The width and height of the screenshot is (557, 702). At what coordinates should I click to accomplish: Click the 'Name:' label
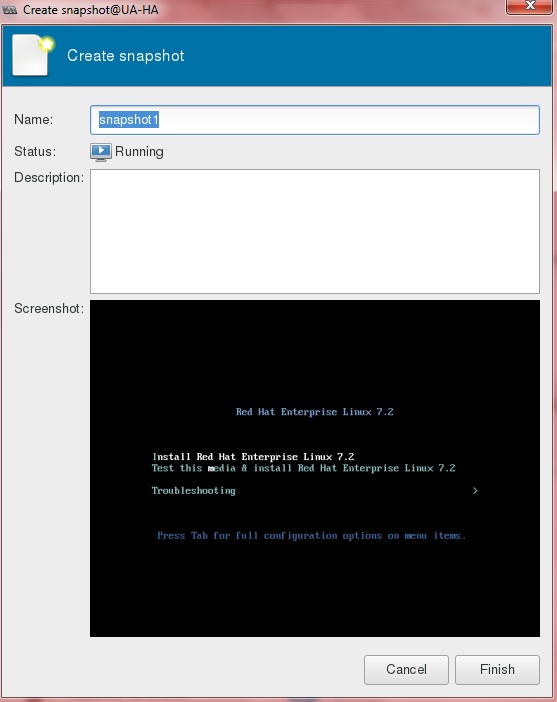pyautogui.click(x=34, y=120)
